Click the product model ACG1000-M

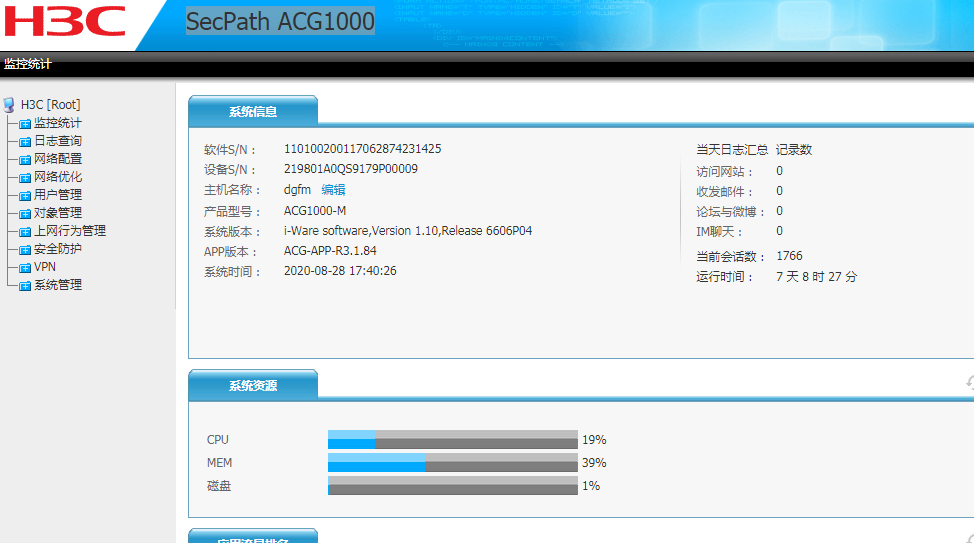tap(315, 211)
